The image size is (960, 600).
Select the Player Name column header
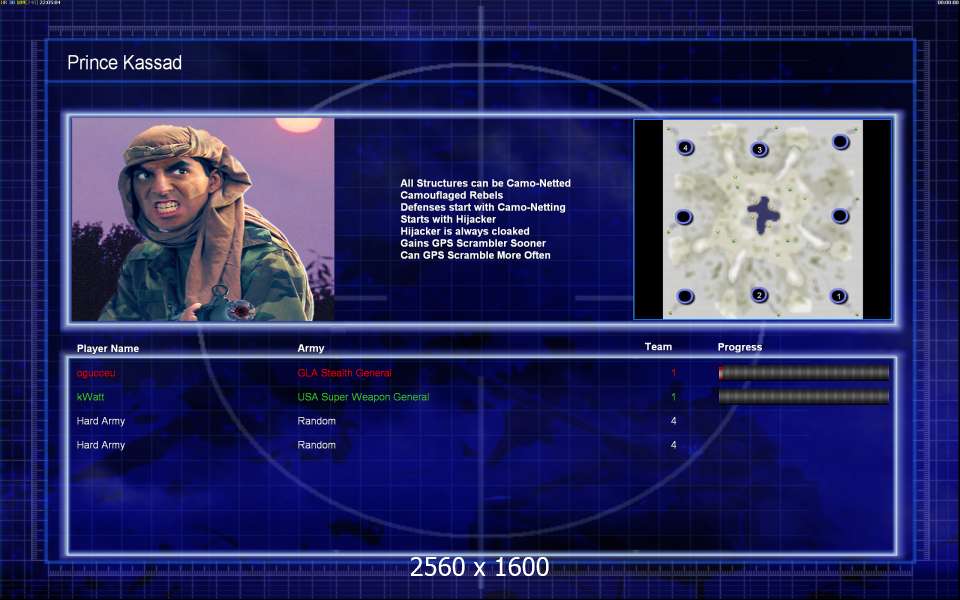(x=108, y=348)
